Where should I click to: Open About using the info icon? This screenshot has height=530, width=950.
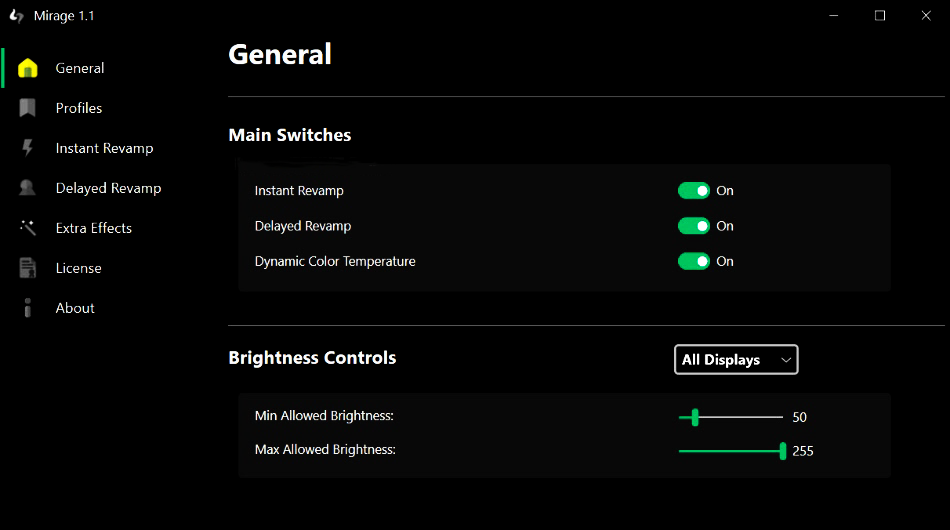[x=27, y=308]
